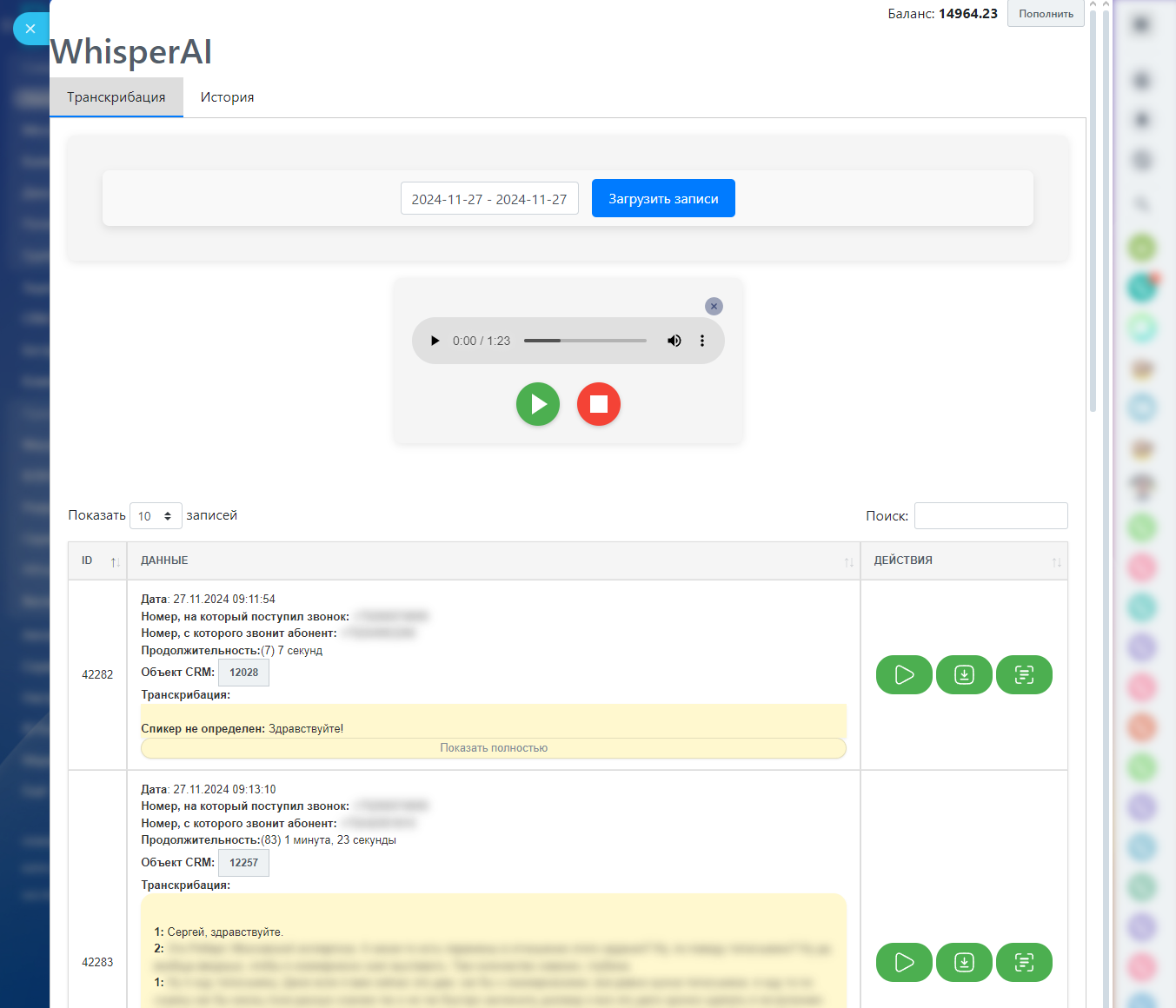
Task: Sort the table by ID column
Action: (97, 561)
